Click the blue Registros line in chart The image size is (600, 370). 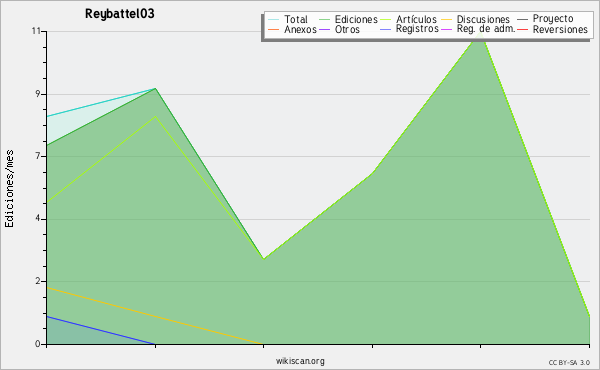[x=101, y=330]
